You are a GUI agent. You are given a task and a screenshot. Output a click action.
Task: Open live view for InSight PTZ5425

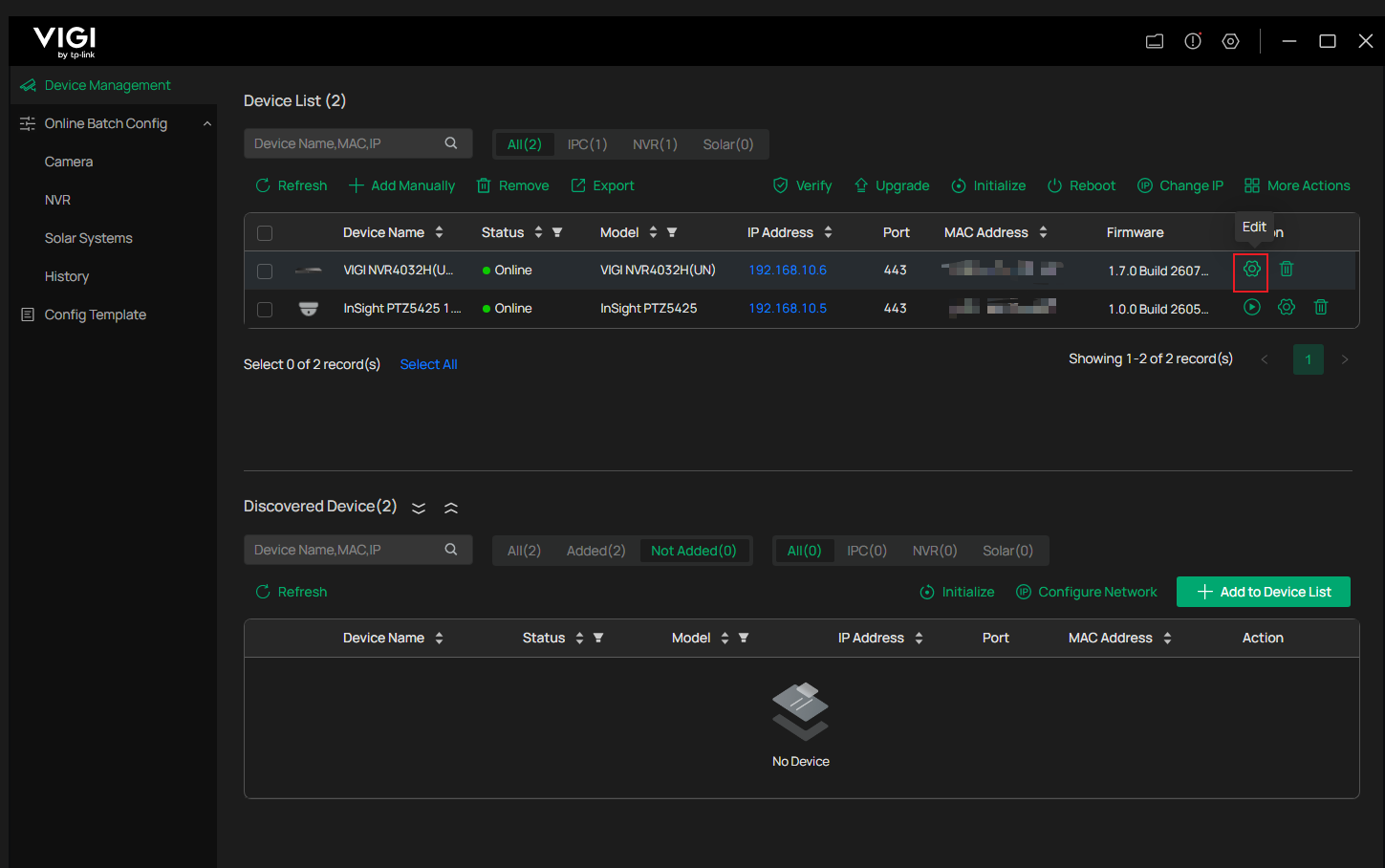coord(1252,308)
